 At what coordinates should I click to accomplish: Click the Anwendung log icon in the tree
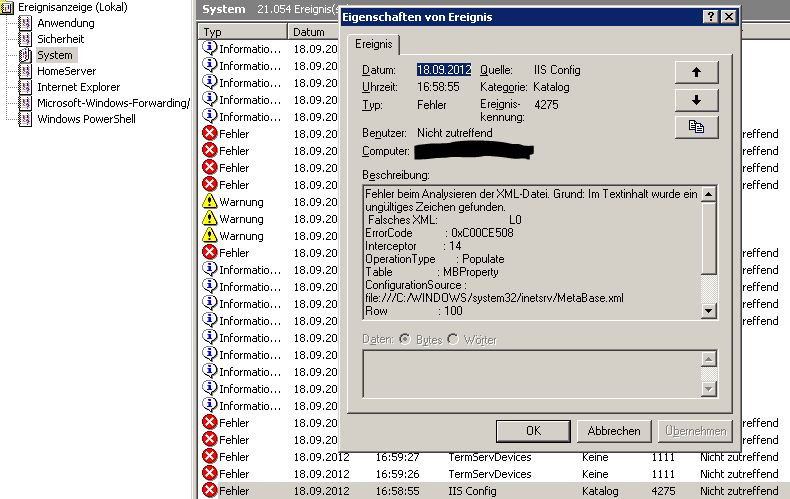pos(26,23)
